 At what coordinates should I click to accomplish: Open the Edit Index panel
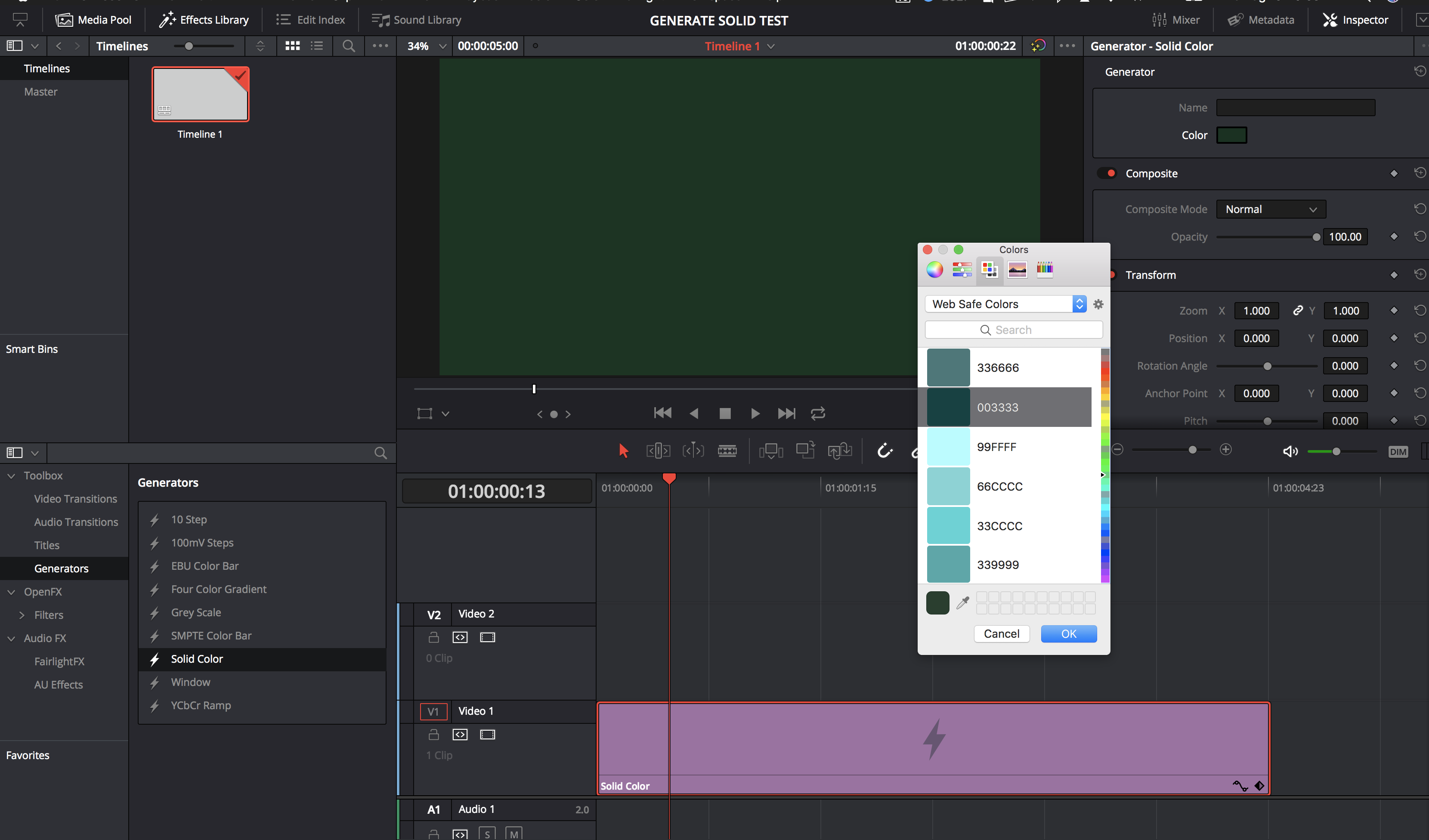point(310,20)
